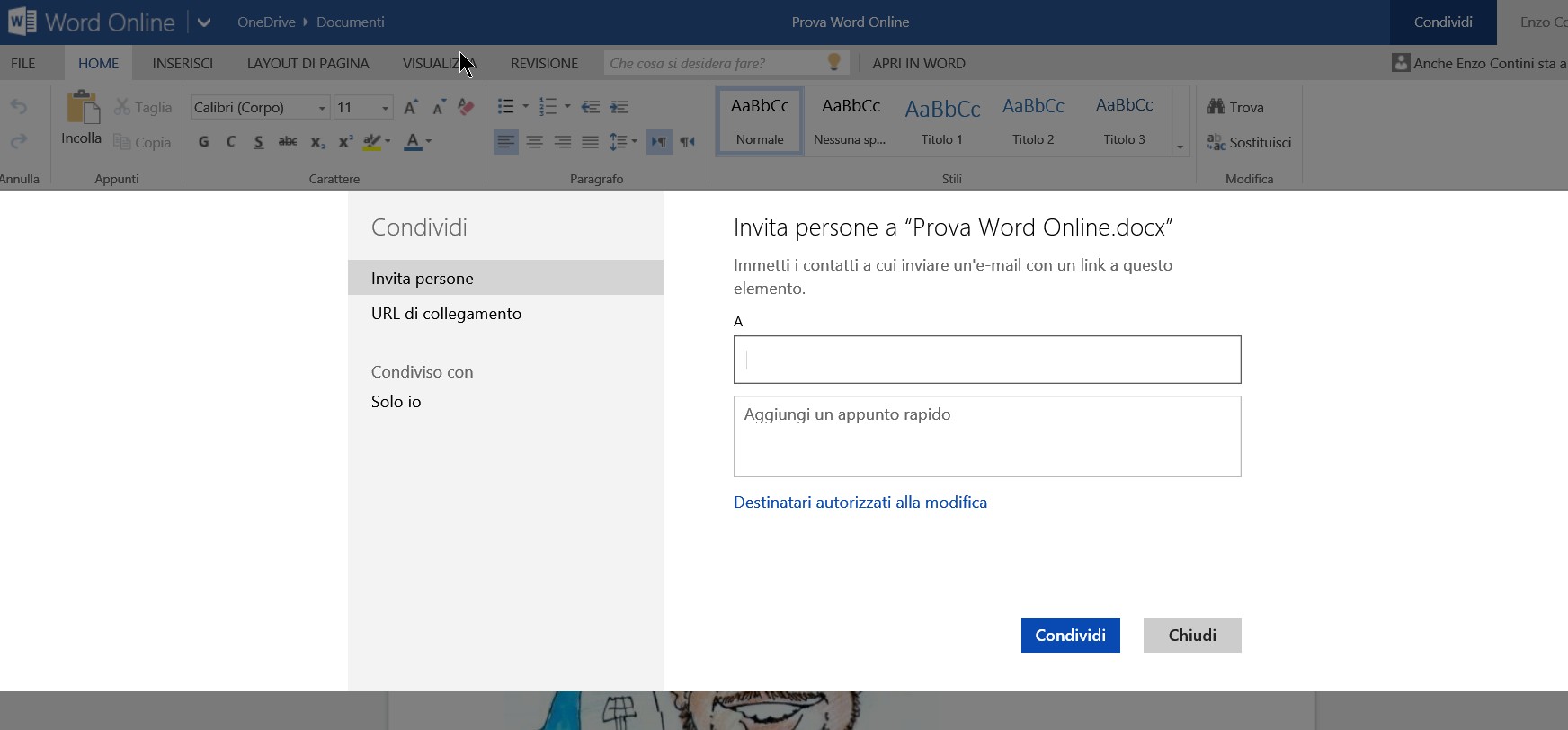The height and width of the screenshot is (730, 1568).
Task: Toggle underline (S) formatting
Action: coord(259,142)
